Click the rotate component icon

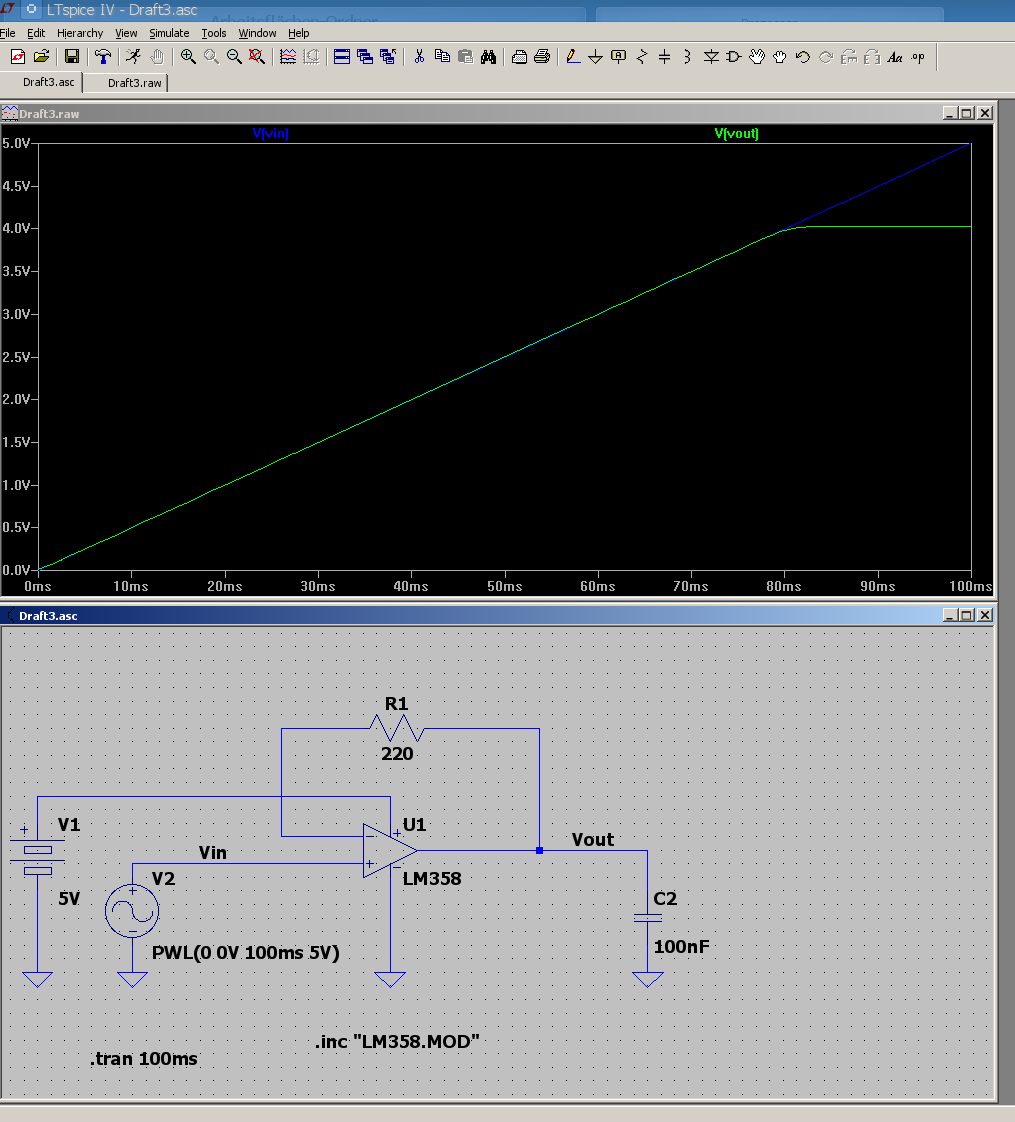coord(849,57)
